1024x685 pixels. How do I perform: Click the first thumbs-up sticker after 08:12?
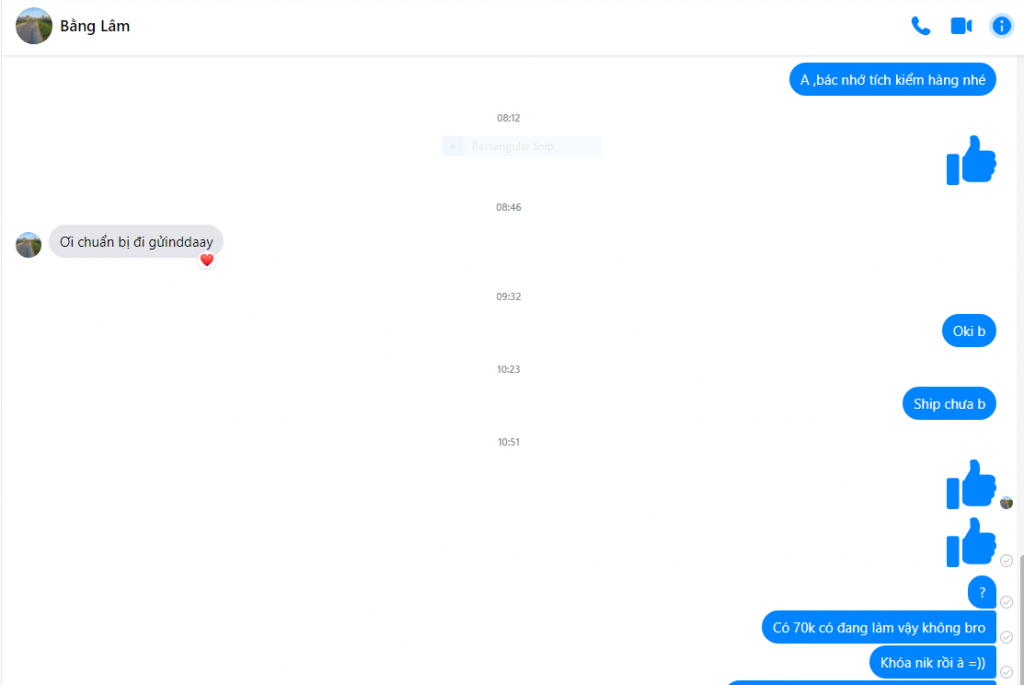tap(971, 160)
